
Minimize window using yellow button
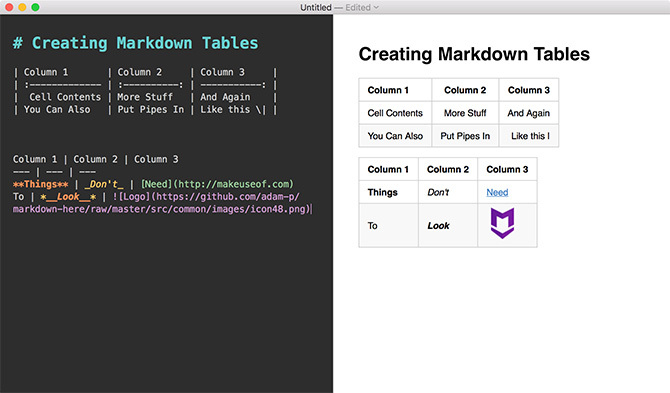pos(22,7)
